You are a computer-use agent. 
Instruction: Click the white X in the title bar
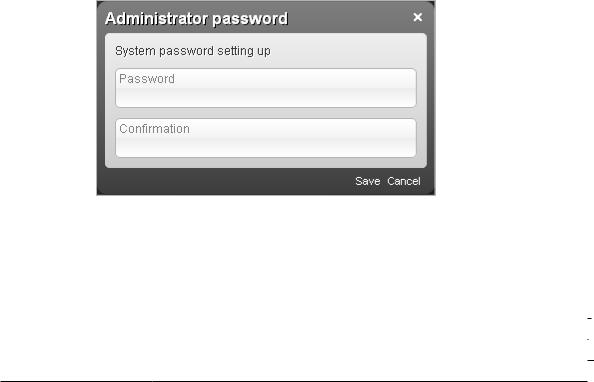coord(417,17)
